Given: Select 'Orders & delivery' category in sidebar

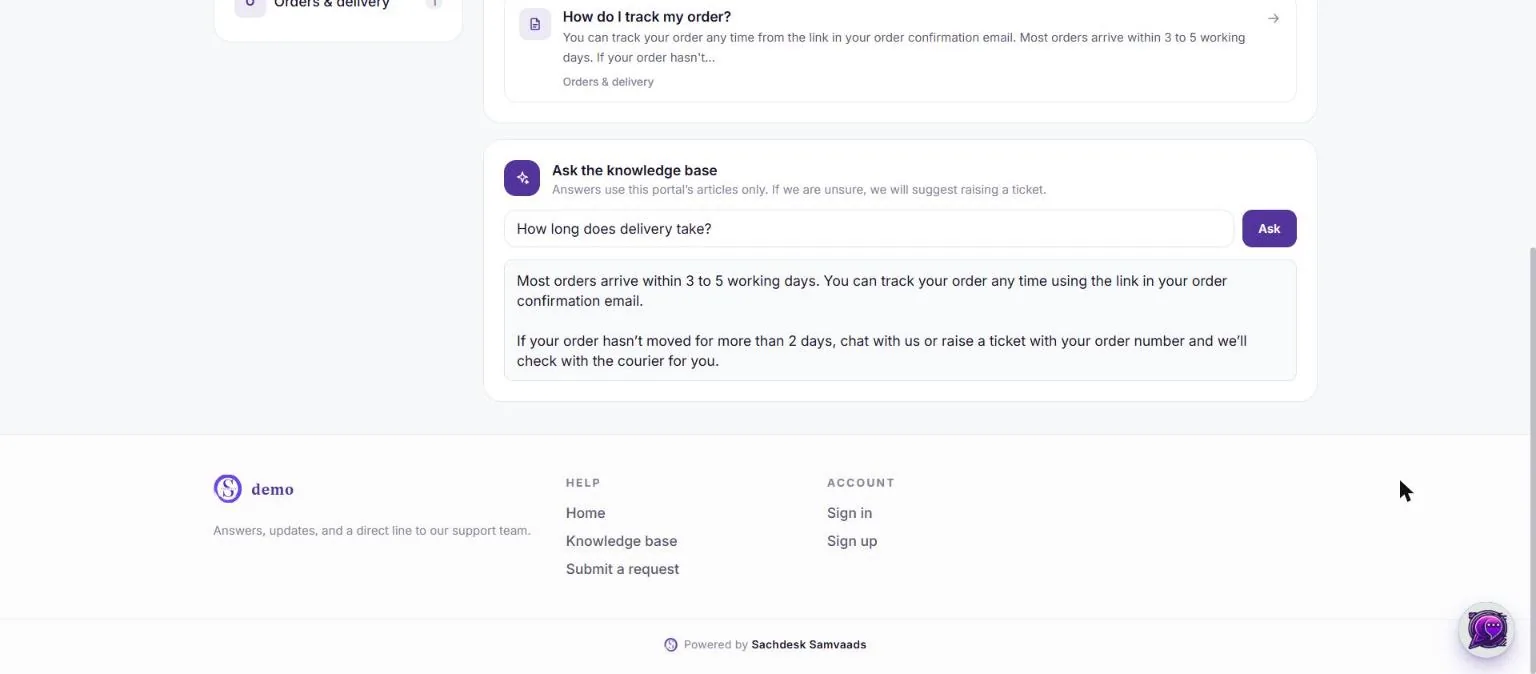Looking at the screenshot, I should (338, 8).
